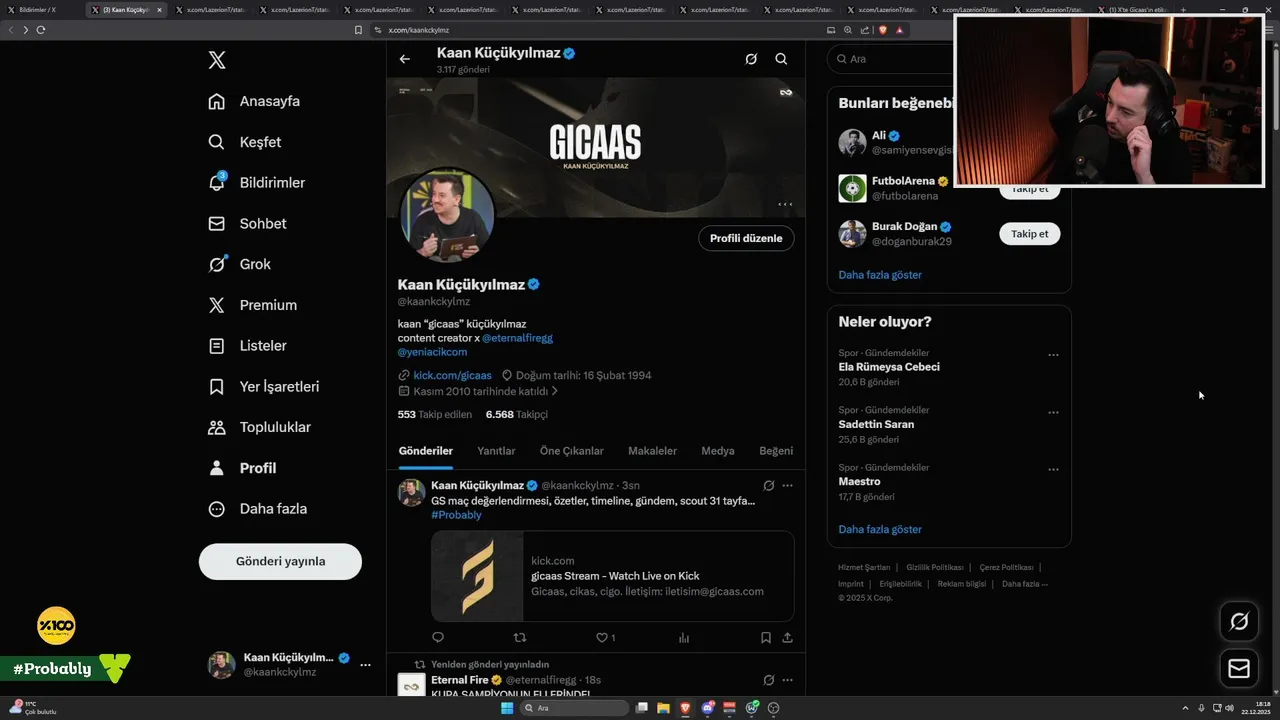
Task: Click Grok icon on GS maç post
Action: (x=768, y=486)
